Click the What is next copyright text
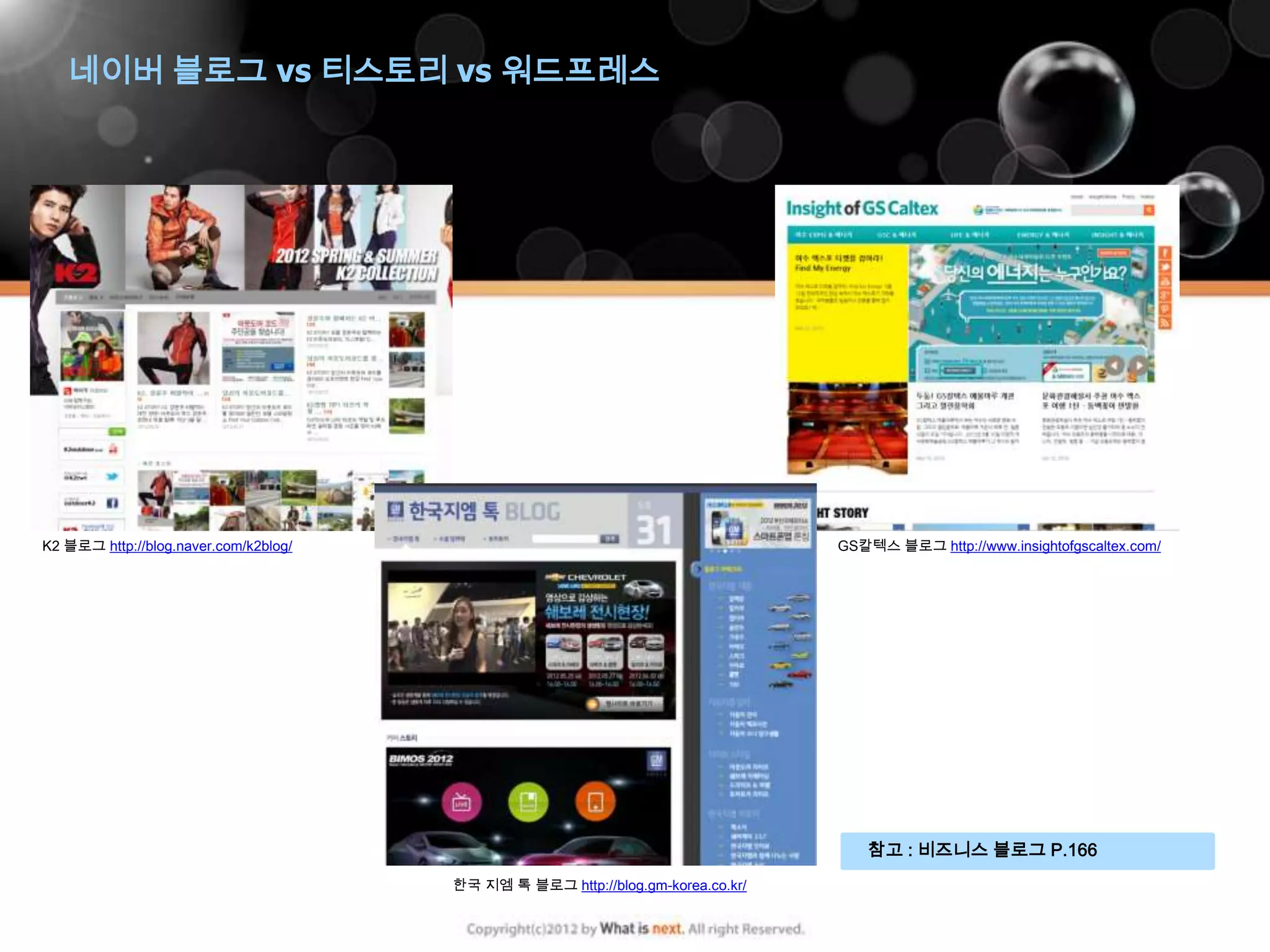Viewport: 1270px width, 952px height. pos(635,928)
